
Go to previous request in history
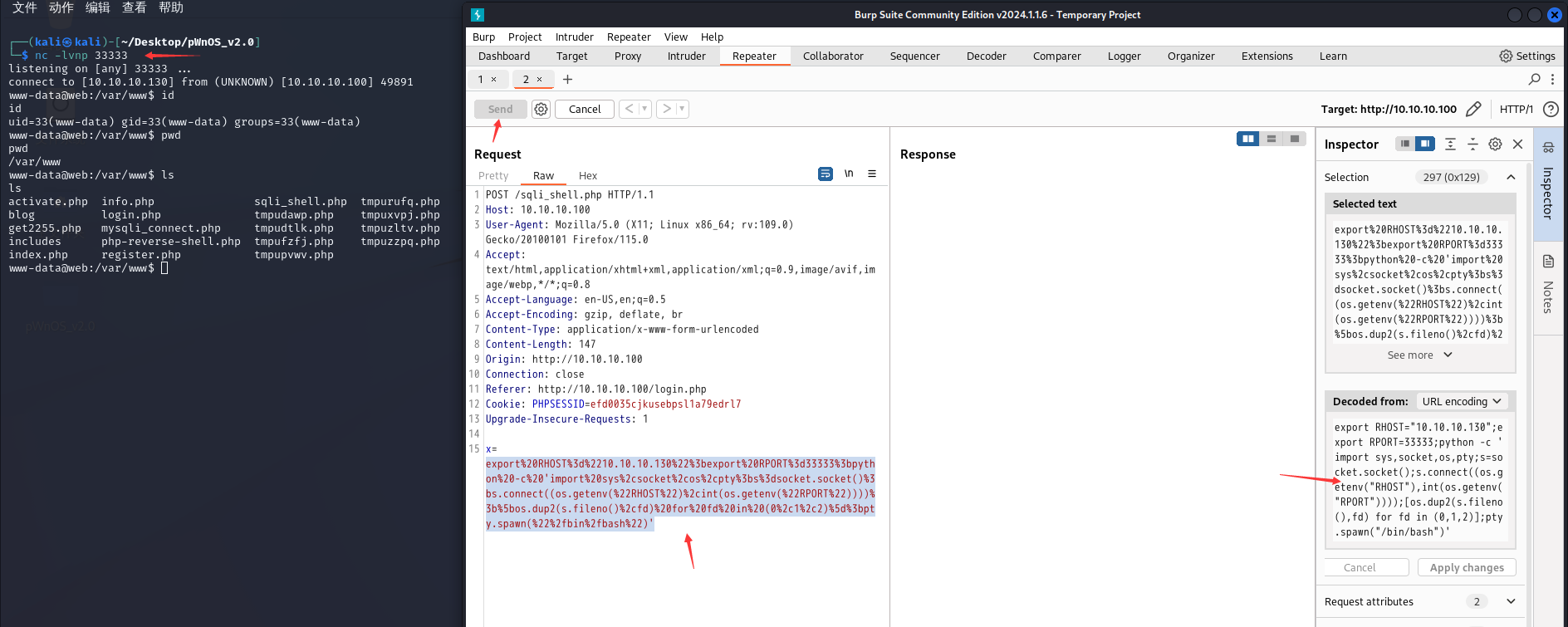[x=629, y=109]
